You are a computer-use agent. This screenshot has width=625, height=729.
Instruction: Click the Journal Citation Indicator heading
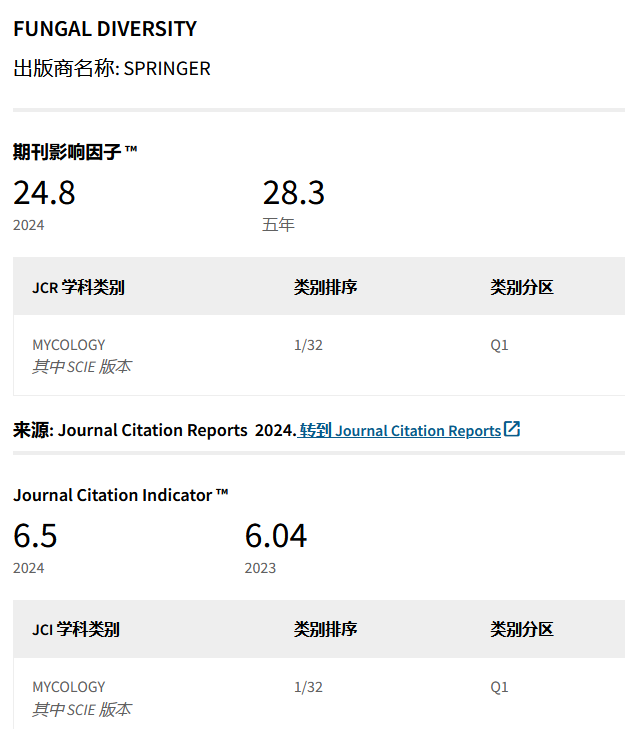click(x=121, y=495)
